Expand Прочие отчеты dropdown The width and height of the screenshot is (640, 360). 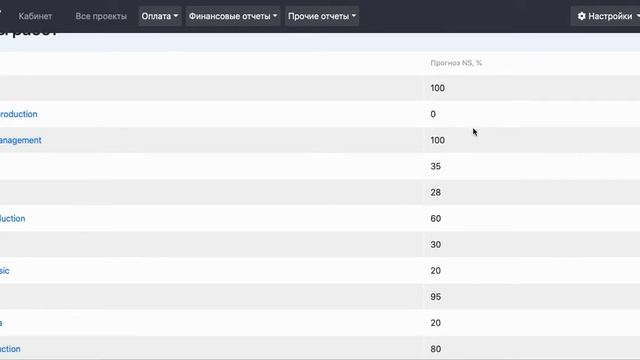[322, 16]
